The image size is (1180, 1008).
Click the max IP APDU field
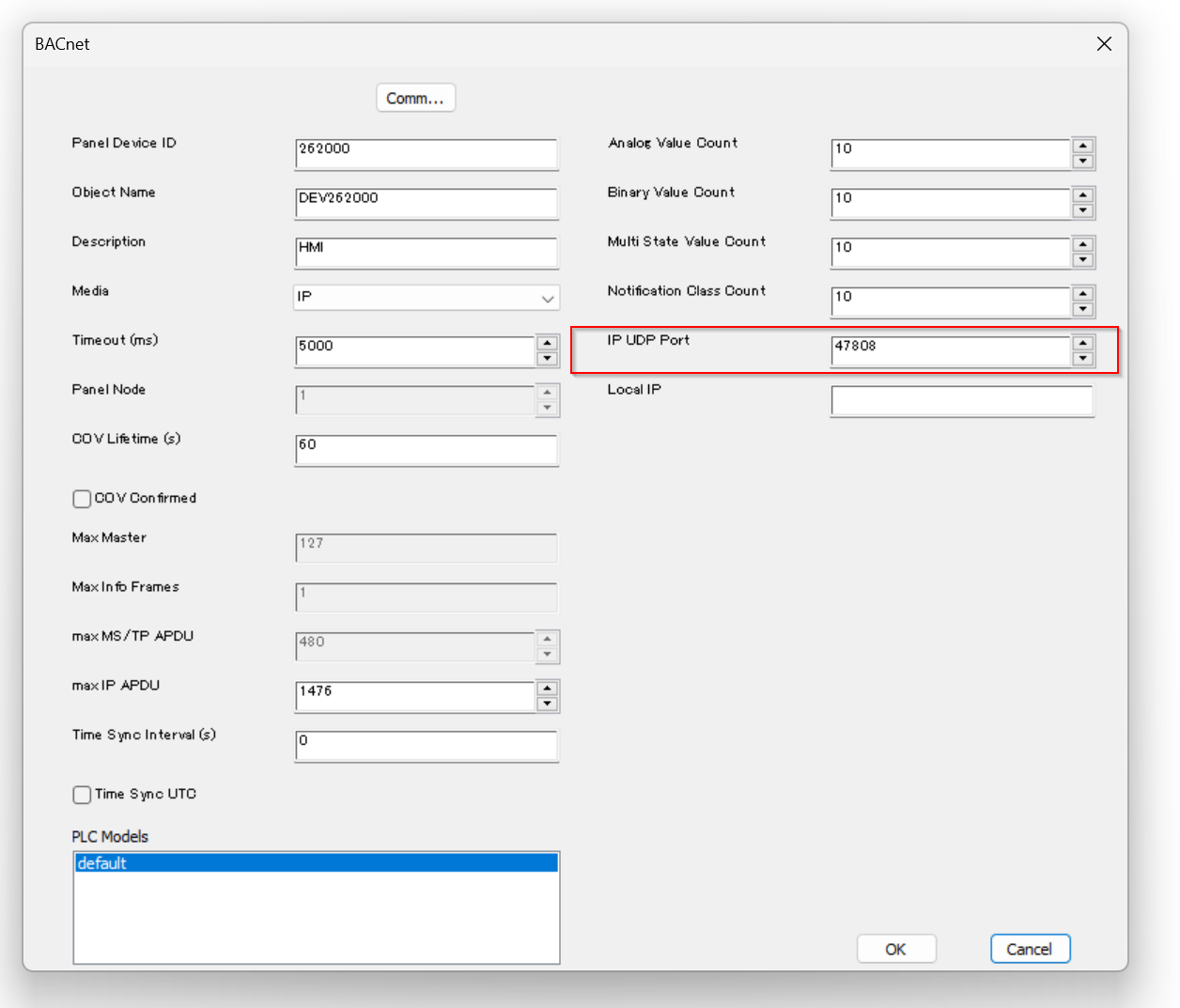pyautogui.click(x=414, y=696)
